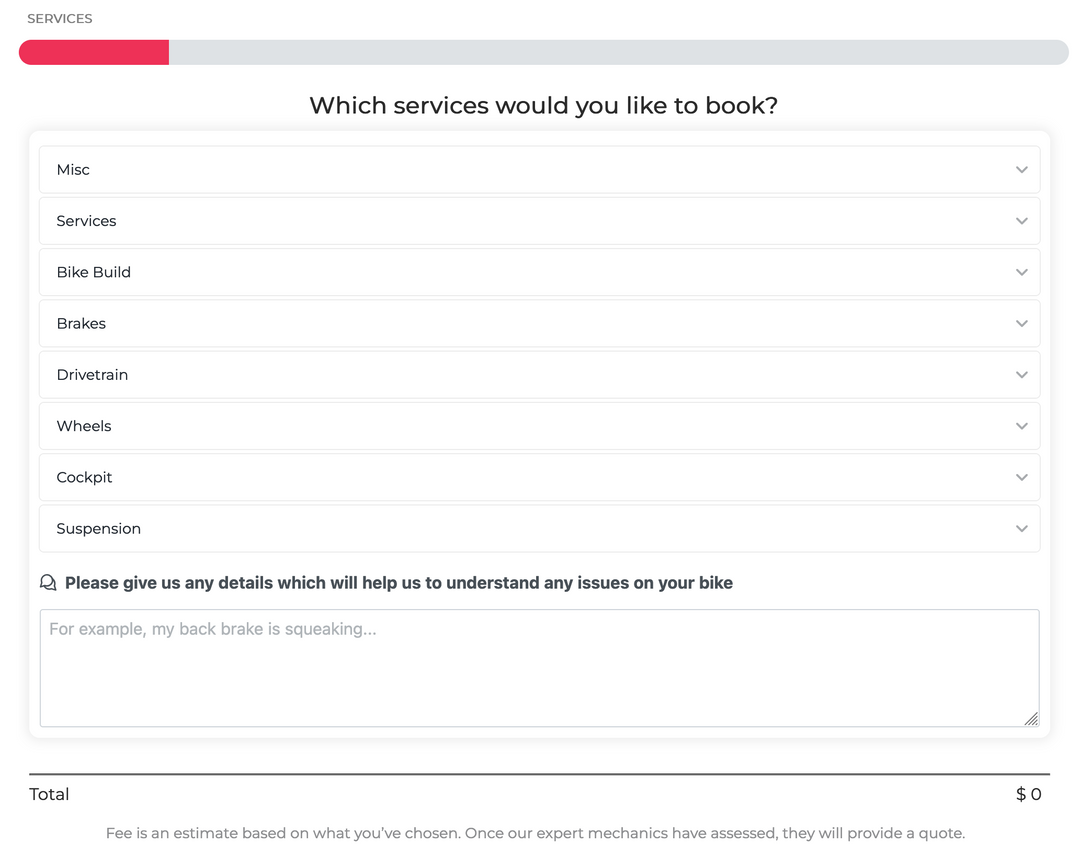Screen dimensions: 1080x855
Task: Open the Wheels section label
Action: pyautogui.click(x=84, y=426)
